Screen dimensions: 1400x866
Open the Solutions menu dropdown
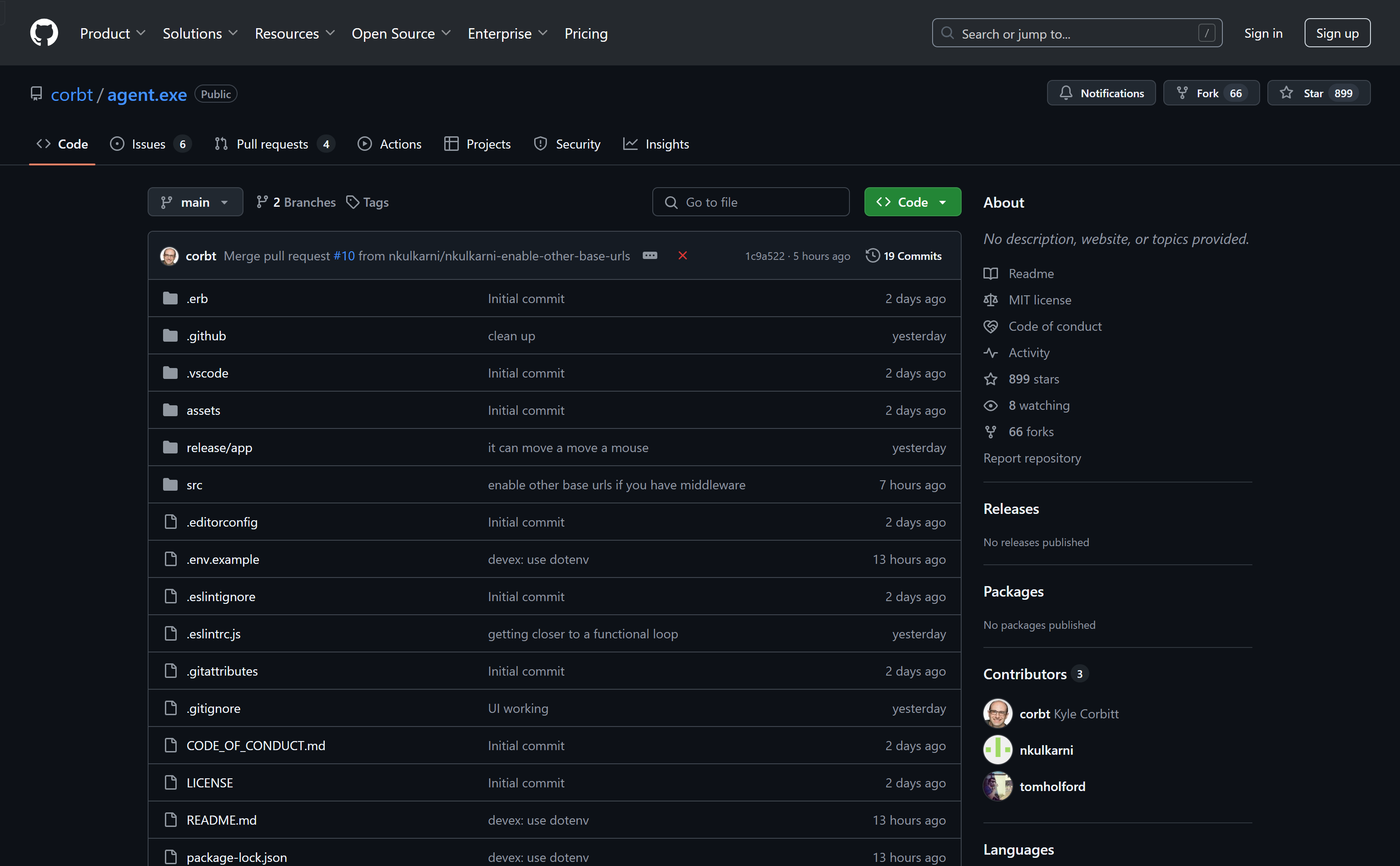[x=200, y=33]
